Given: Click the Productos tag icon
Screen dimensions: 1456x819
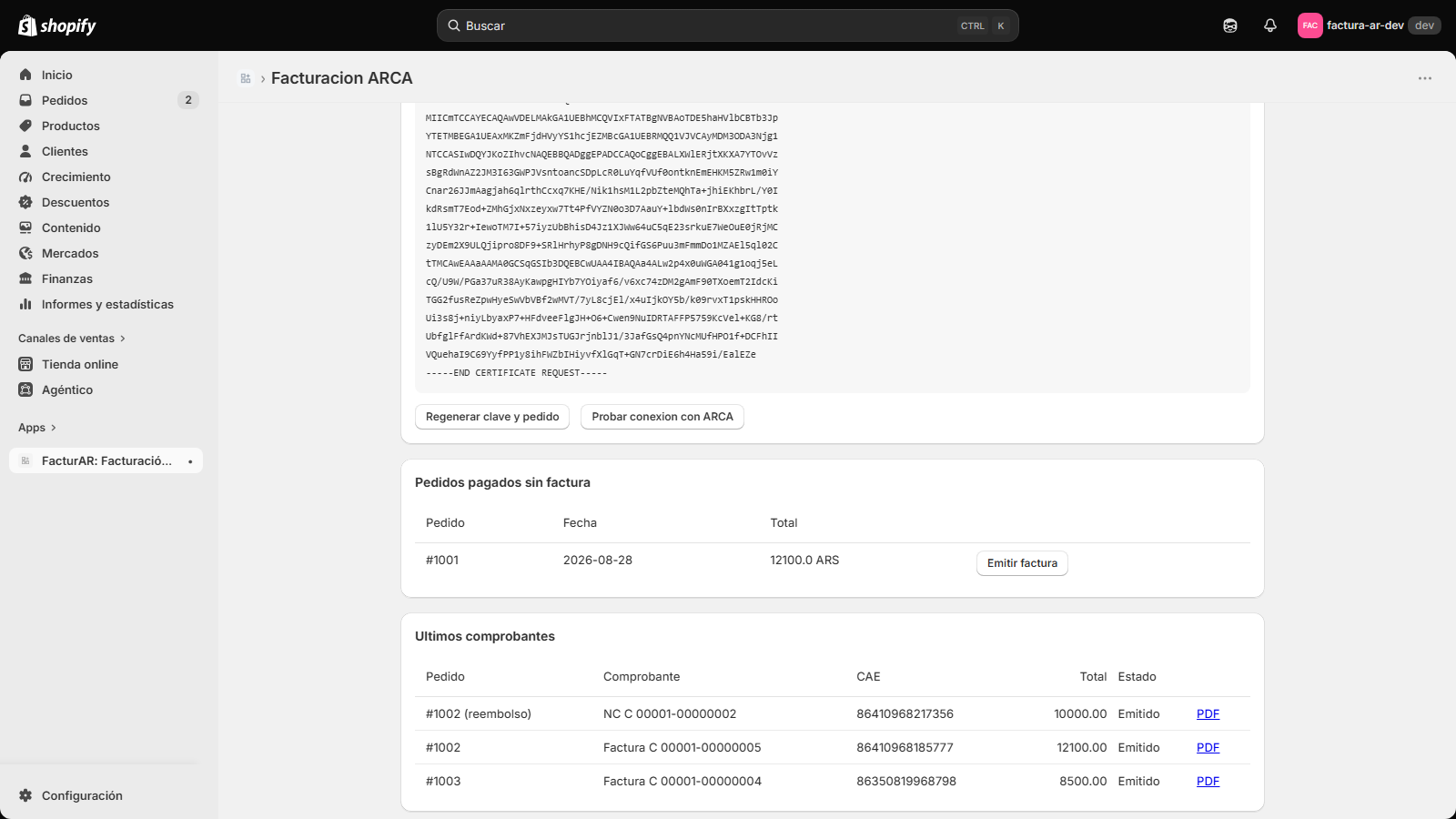Looking at the screenshot, I should (25, 126).
